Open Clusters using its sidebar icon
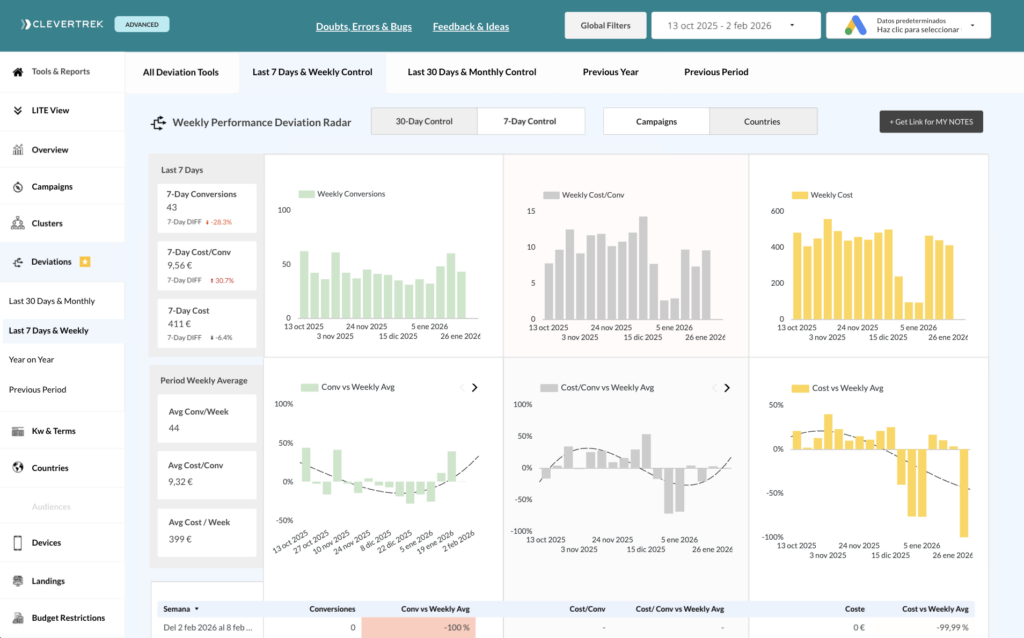 point(18,224)
